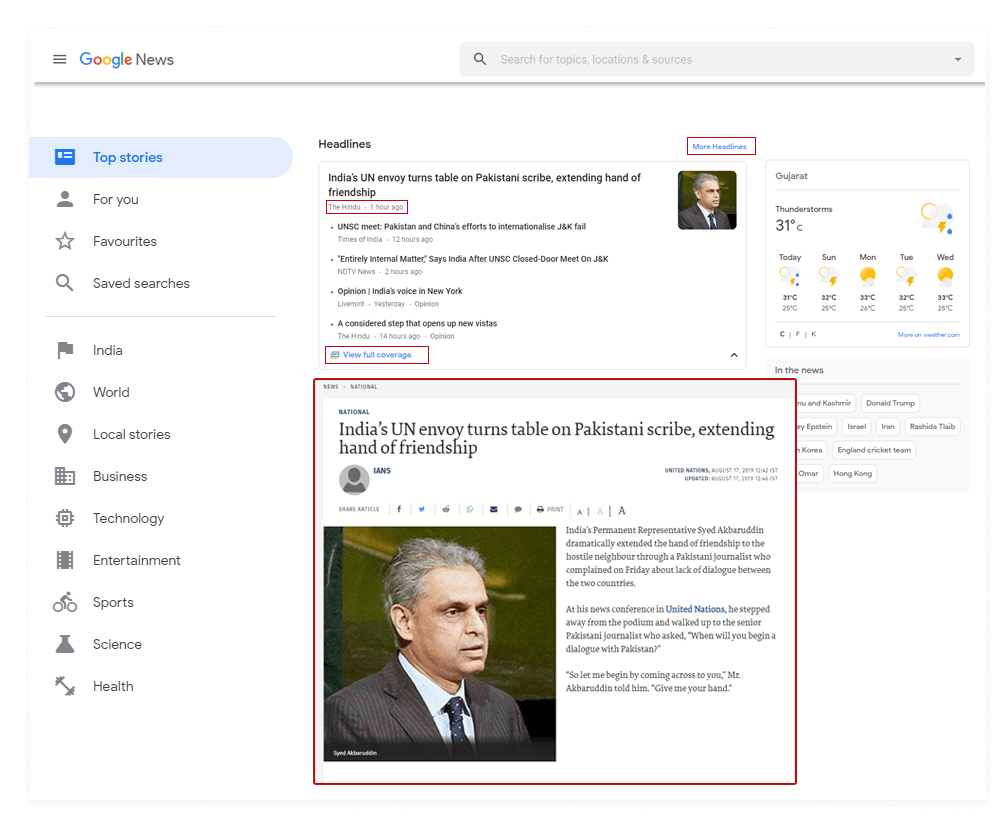Open More on weather.com link
1007x831 pixels.
[929, 335]
